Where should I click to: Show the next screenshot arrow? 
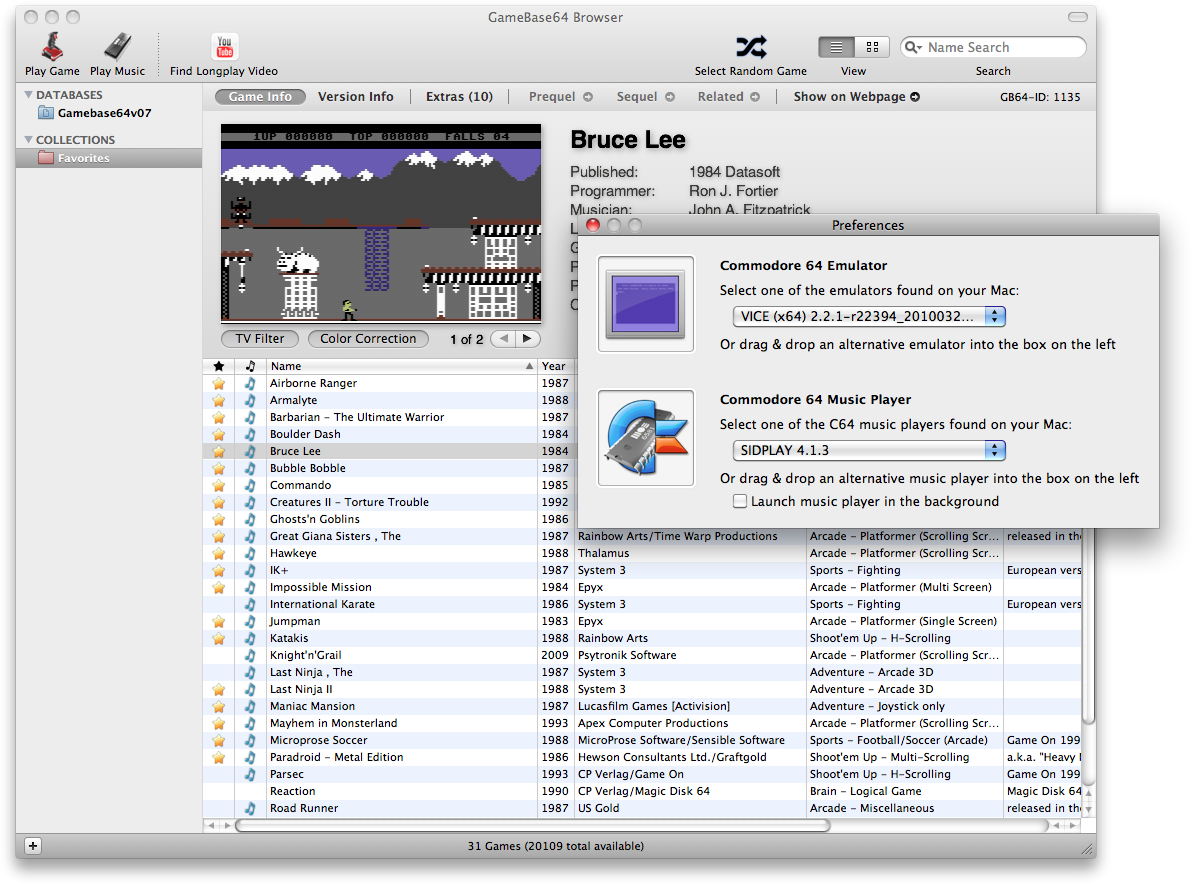coord(528,339)
